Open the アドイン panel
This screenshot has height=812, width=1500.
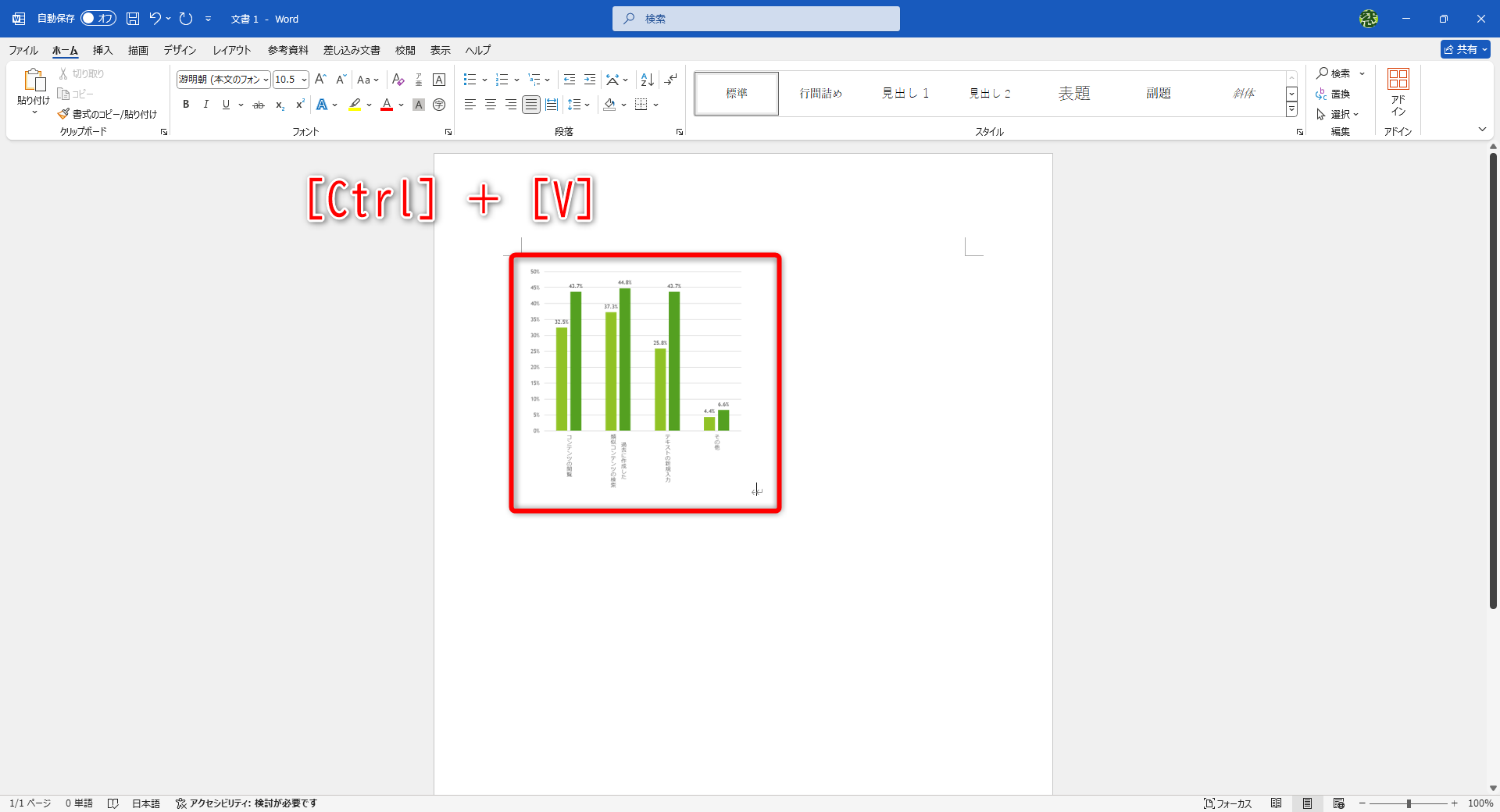click(x=1398, y=88)
